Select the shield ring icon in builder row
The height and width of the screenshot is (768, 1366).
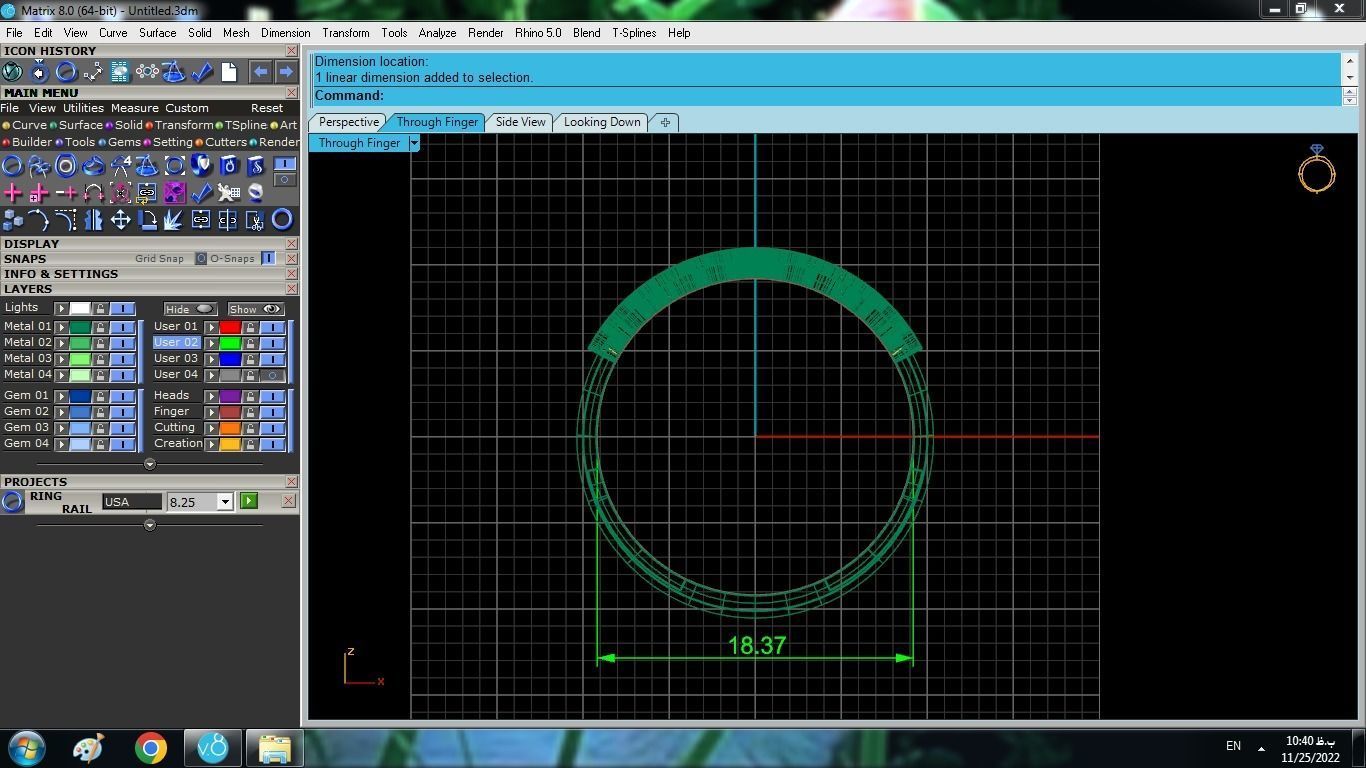(x=201, y=166)
